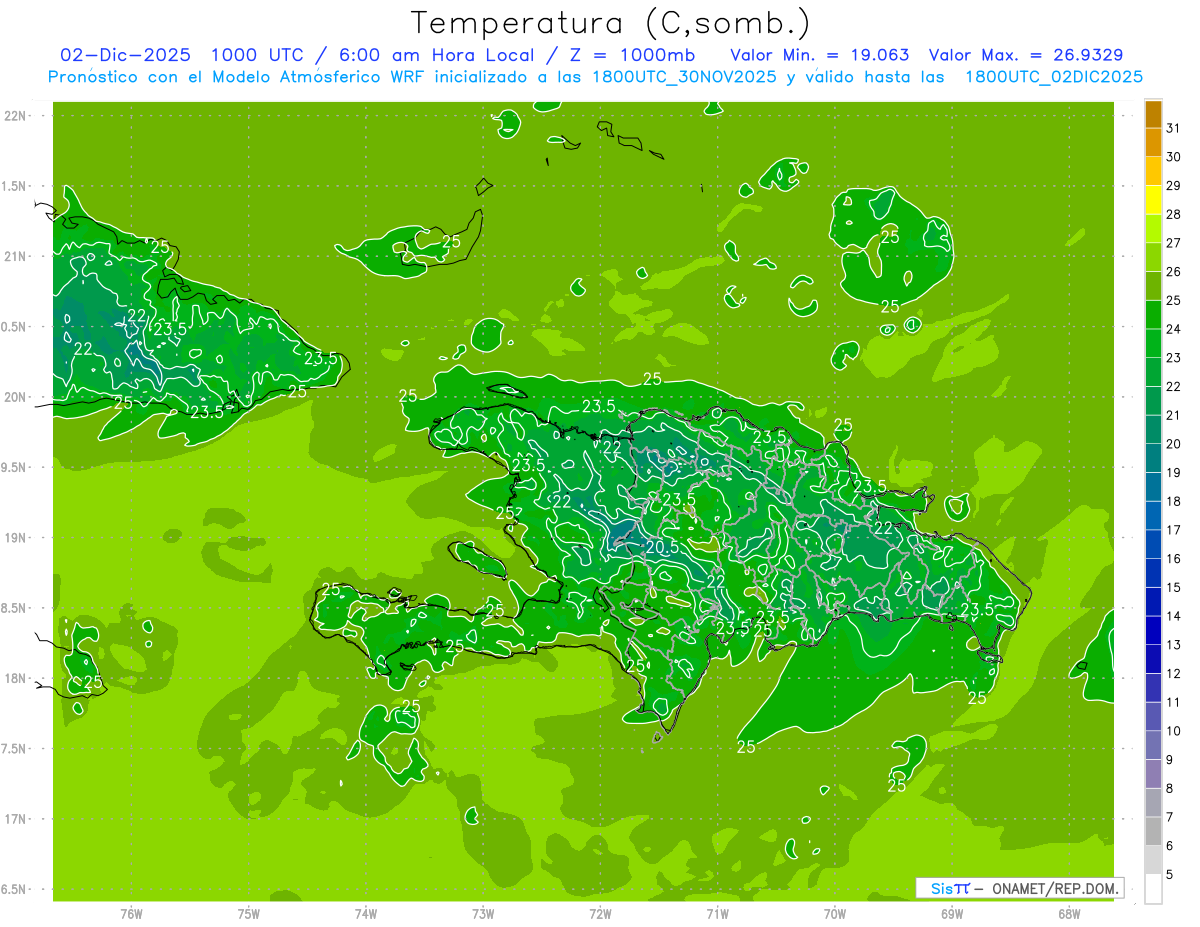Viewport: 1200px width, 927px height.
Task: Click the "75W" longitude axis label
Action: coord(249,914)
